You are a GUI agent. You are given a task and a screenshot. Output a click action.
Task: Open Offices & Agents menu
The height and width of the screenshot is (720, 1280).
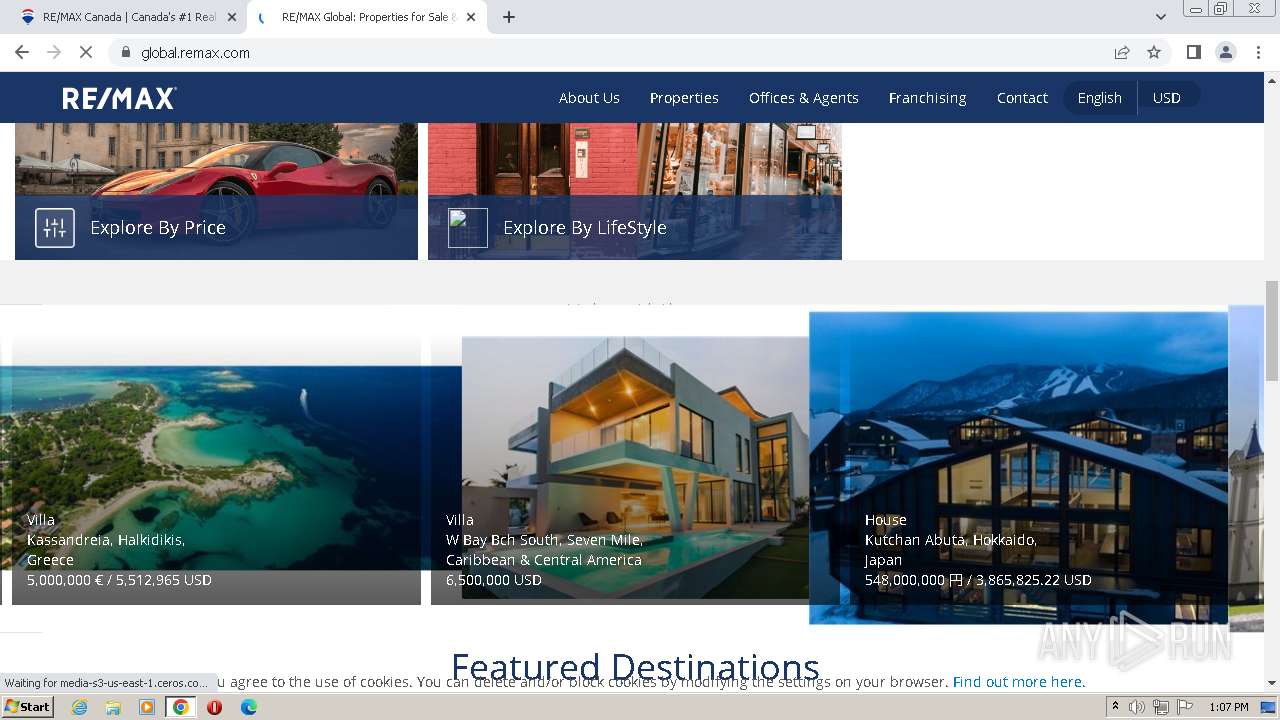(804, 98)
